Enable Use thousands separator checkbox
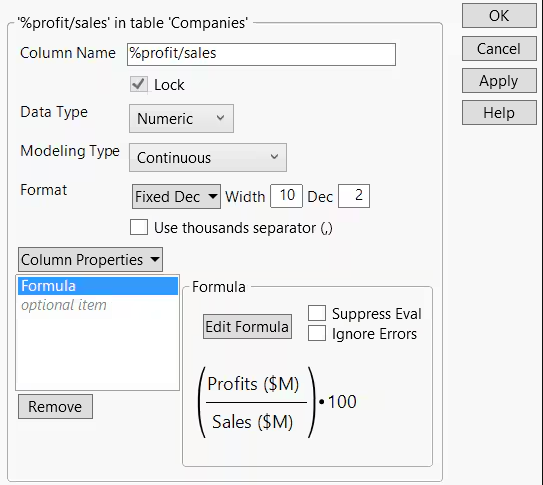 (139, 227)
